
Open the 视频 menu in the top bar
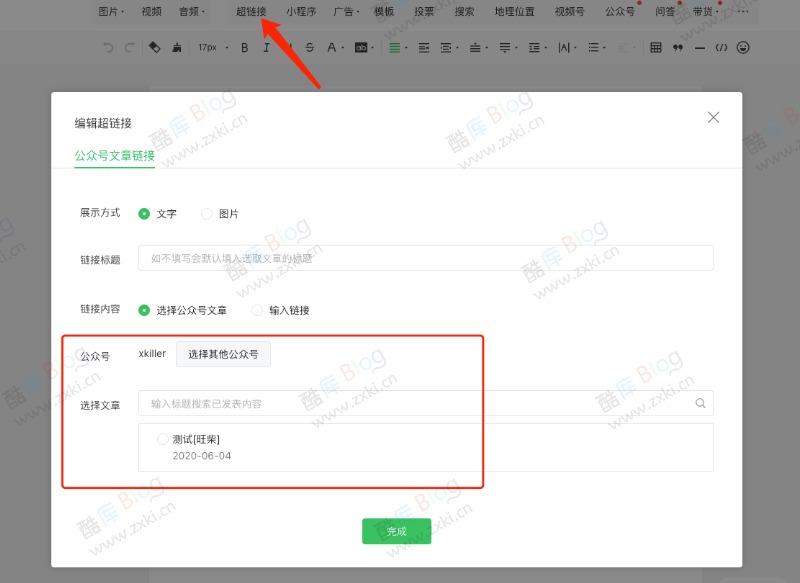pyautogui.click(x=150, y=12)
